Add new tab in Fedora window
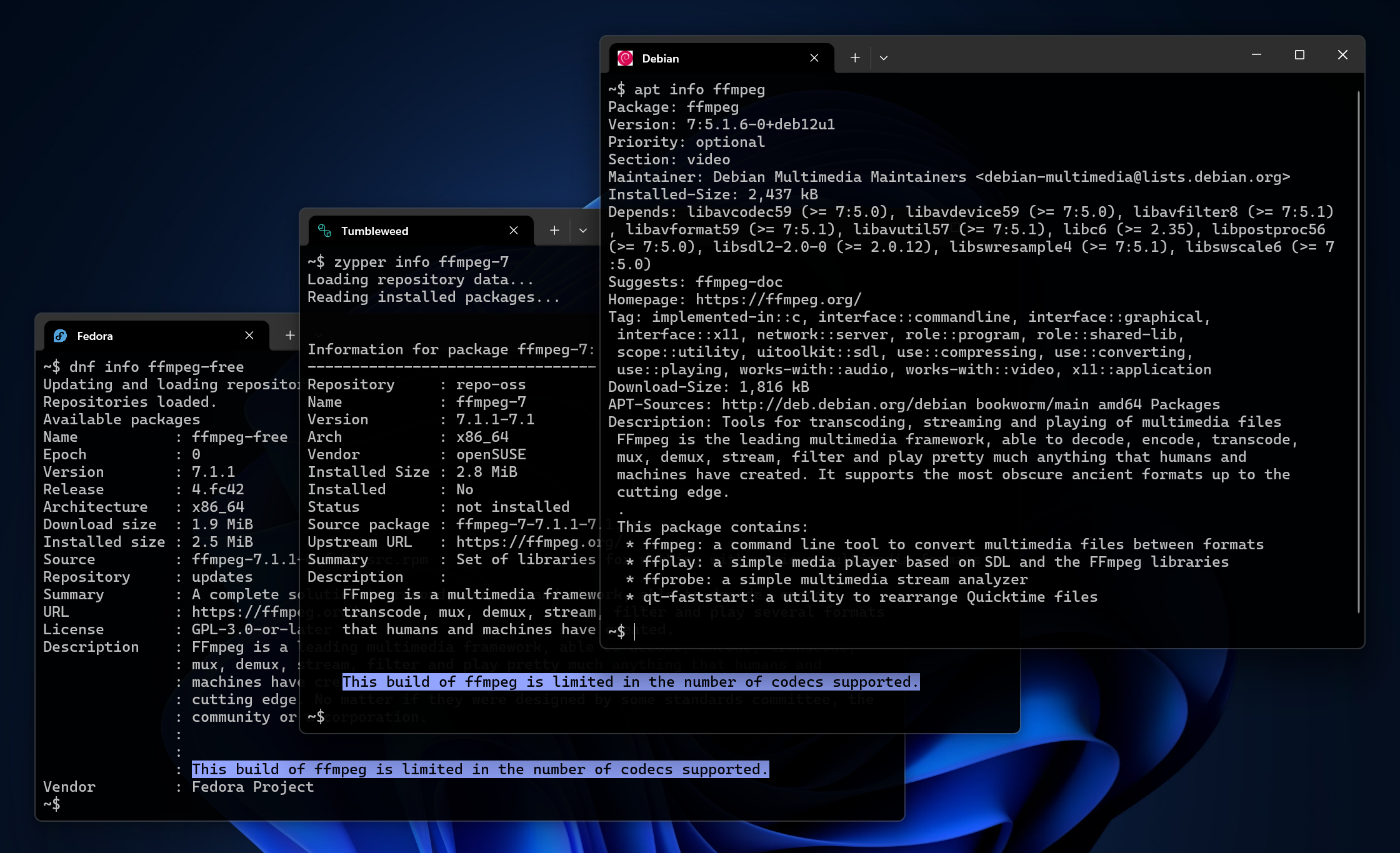 290,336
